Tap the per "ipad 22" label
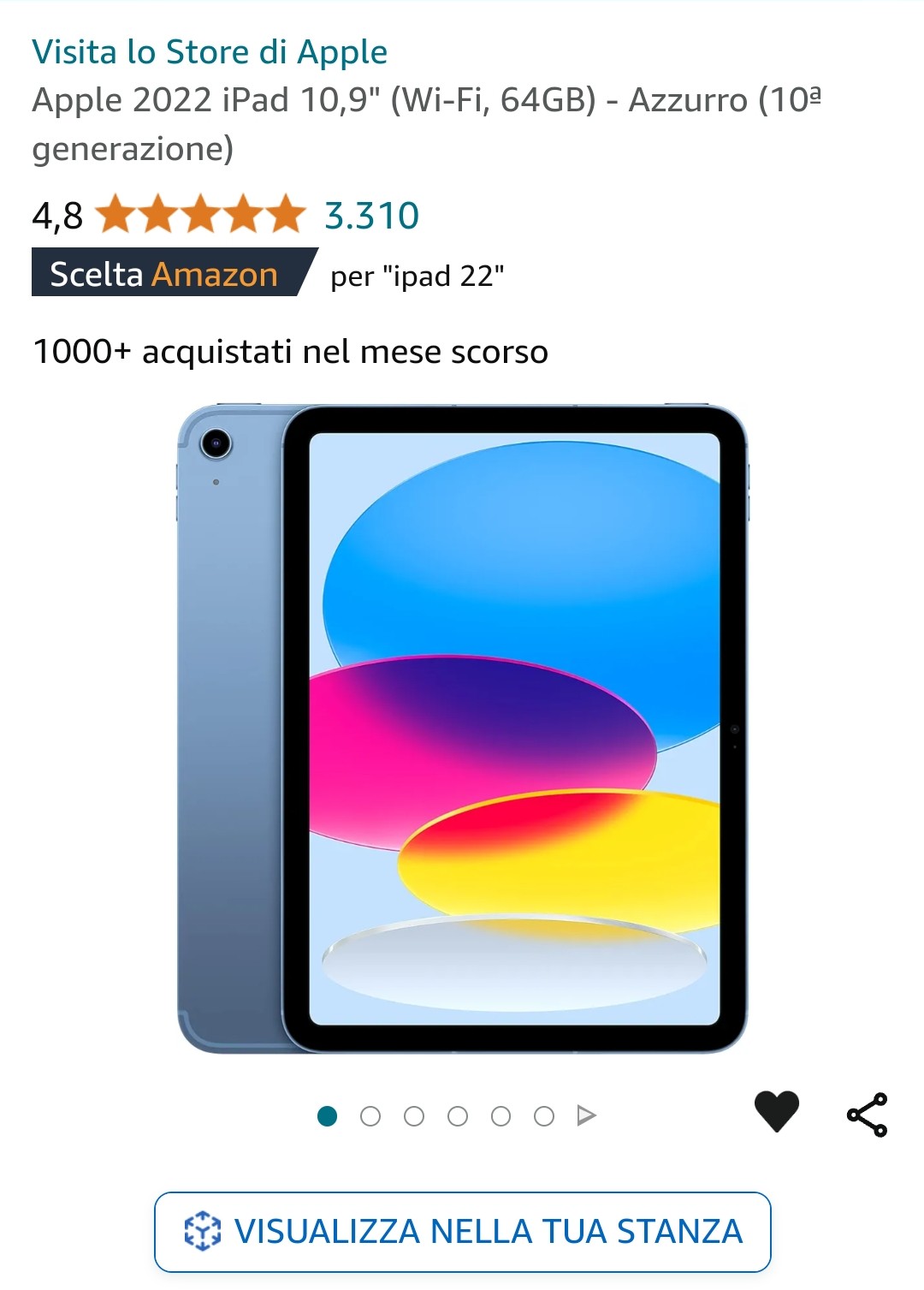 [418, 276]
